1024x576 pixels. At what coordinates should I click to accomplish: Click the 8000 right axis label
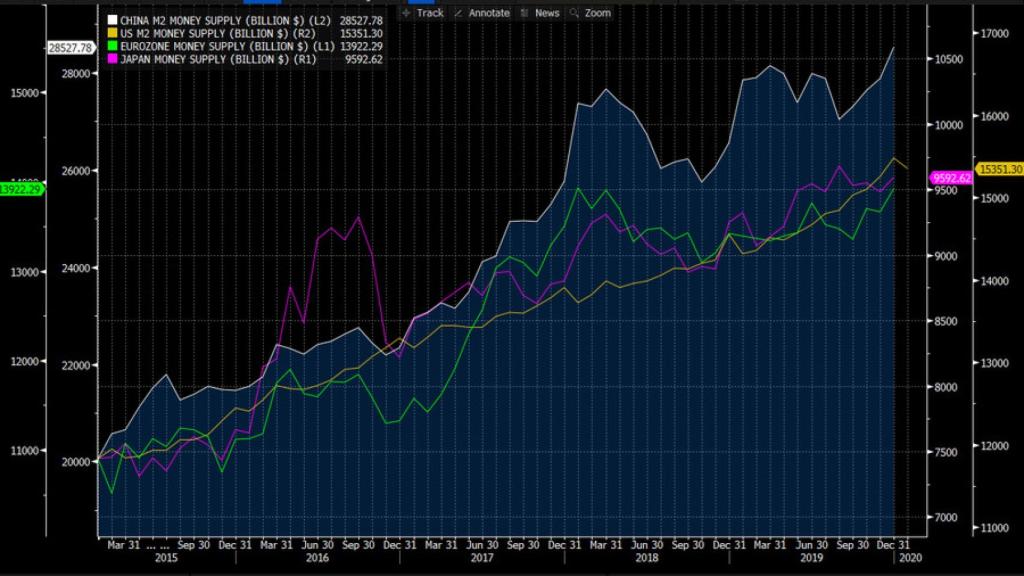point(947,387)
